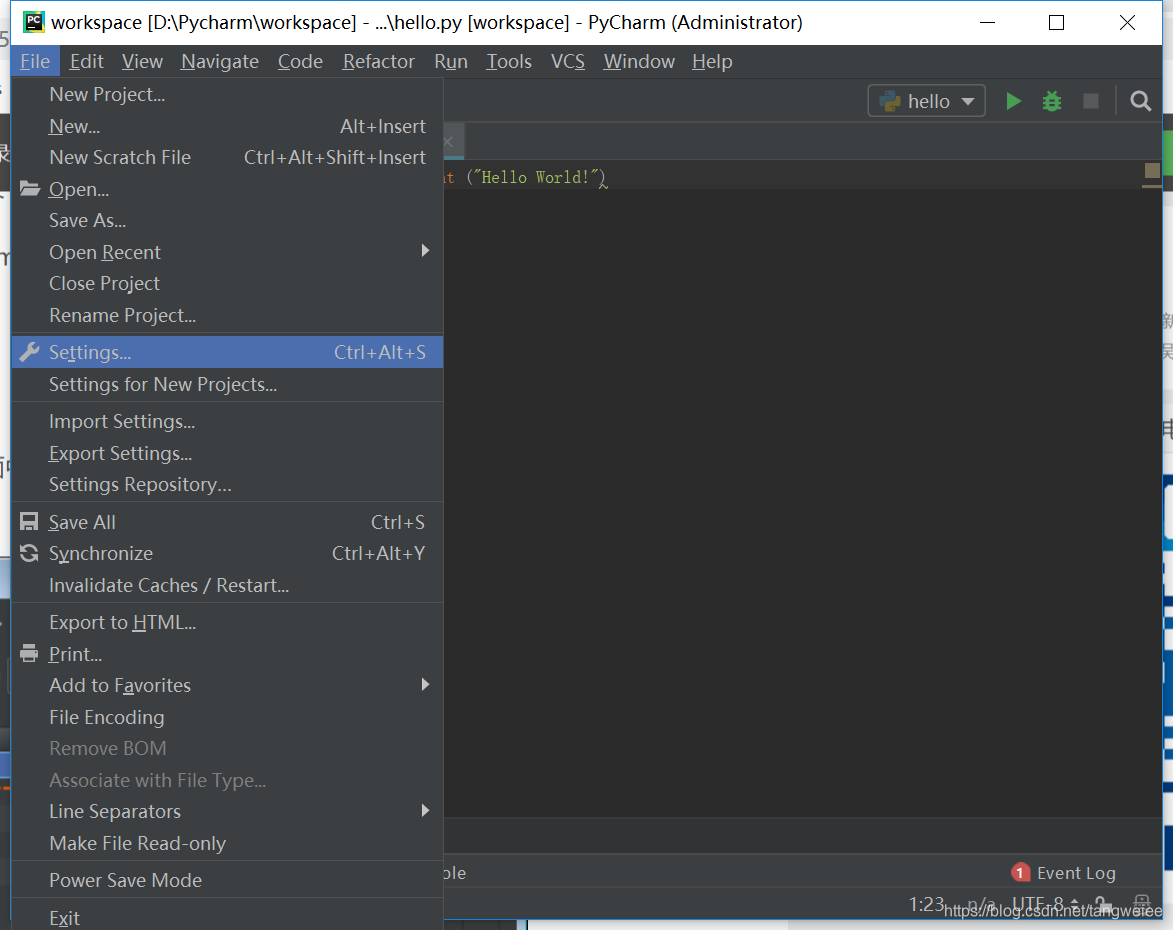This screenshot has width=1173, height=930.
Task: Open the Run menu
Action: point(451,61)
